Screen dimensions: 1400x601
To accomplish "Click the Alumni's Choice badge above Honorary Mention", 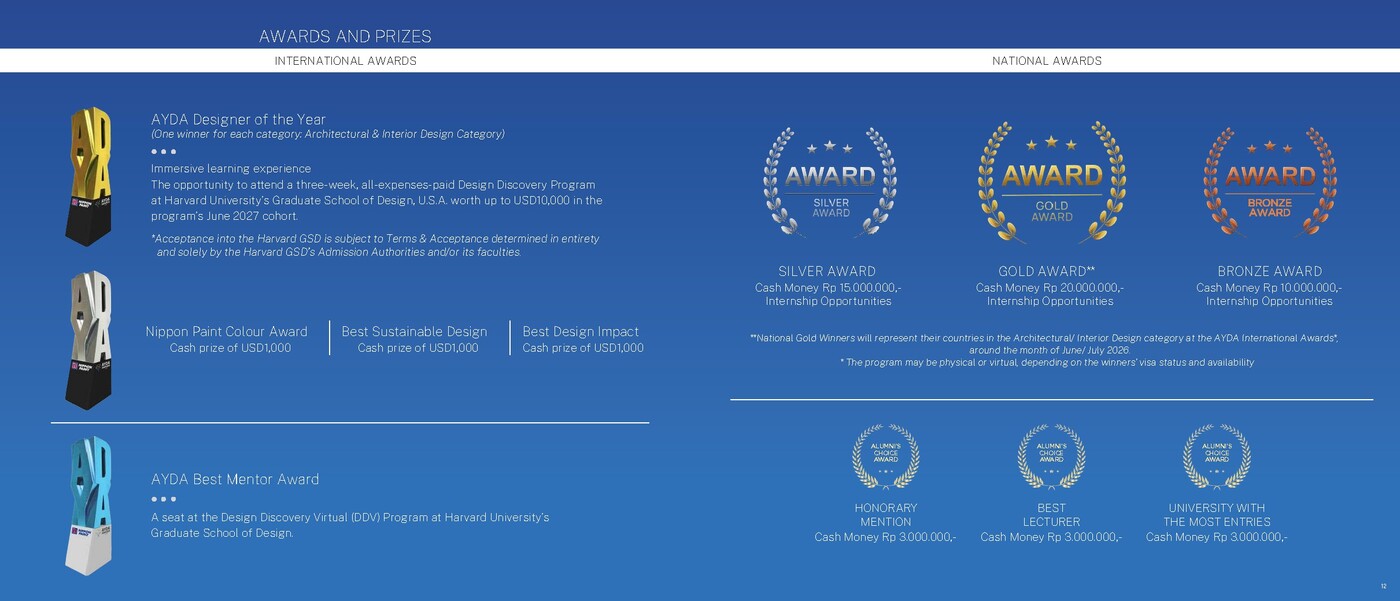I will tap(885, 457).
